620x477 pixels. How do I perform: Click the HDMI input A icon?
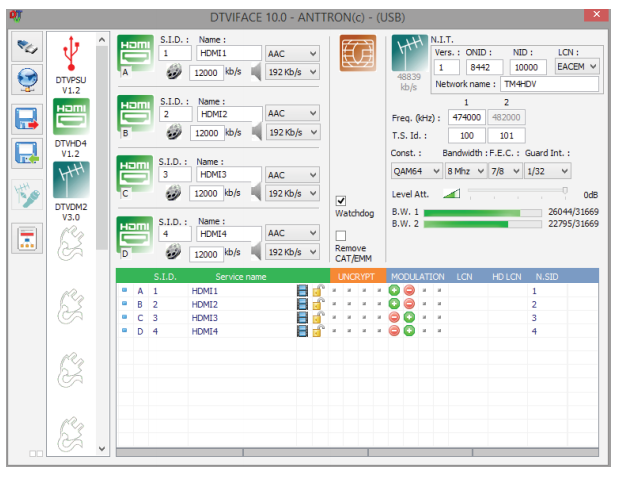135,55
